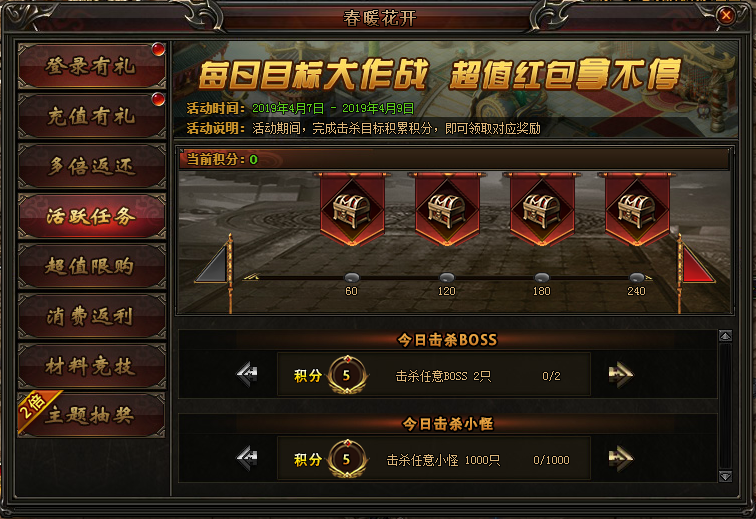Image resolution: width=756 pixels, height=519 pixels.
Task: Open the 登录有礼 tab
Action: point(92,66)
